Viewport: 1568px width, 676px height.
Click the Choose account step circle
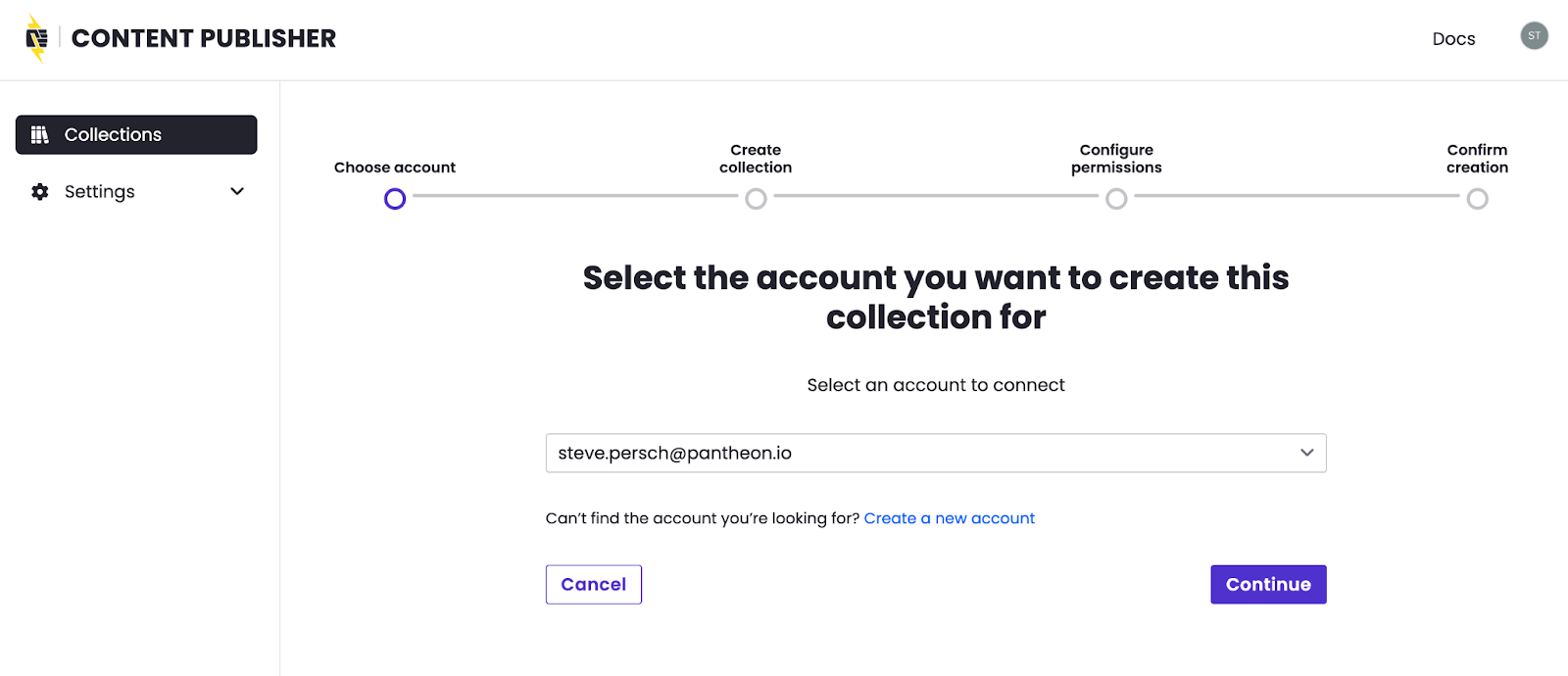pyautogui.click(x=395, y=199)
